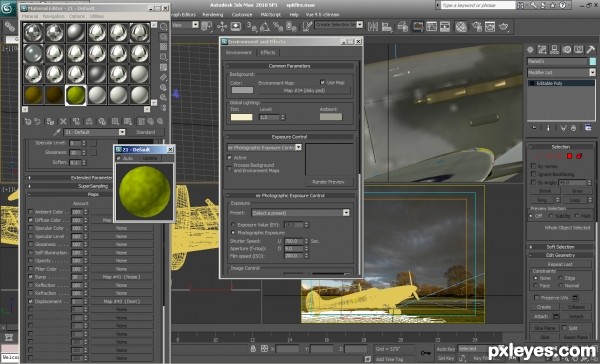Click the Render Preview button
Viewport: 600px width, 364px height.
[328, 182]
